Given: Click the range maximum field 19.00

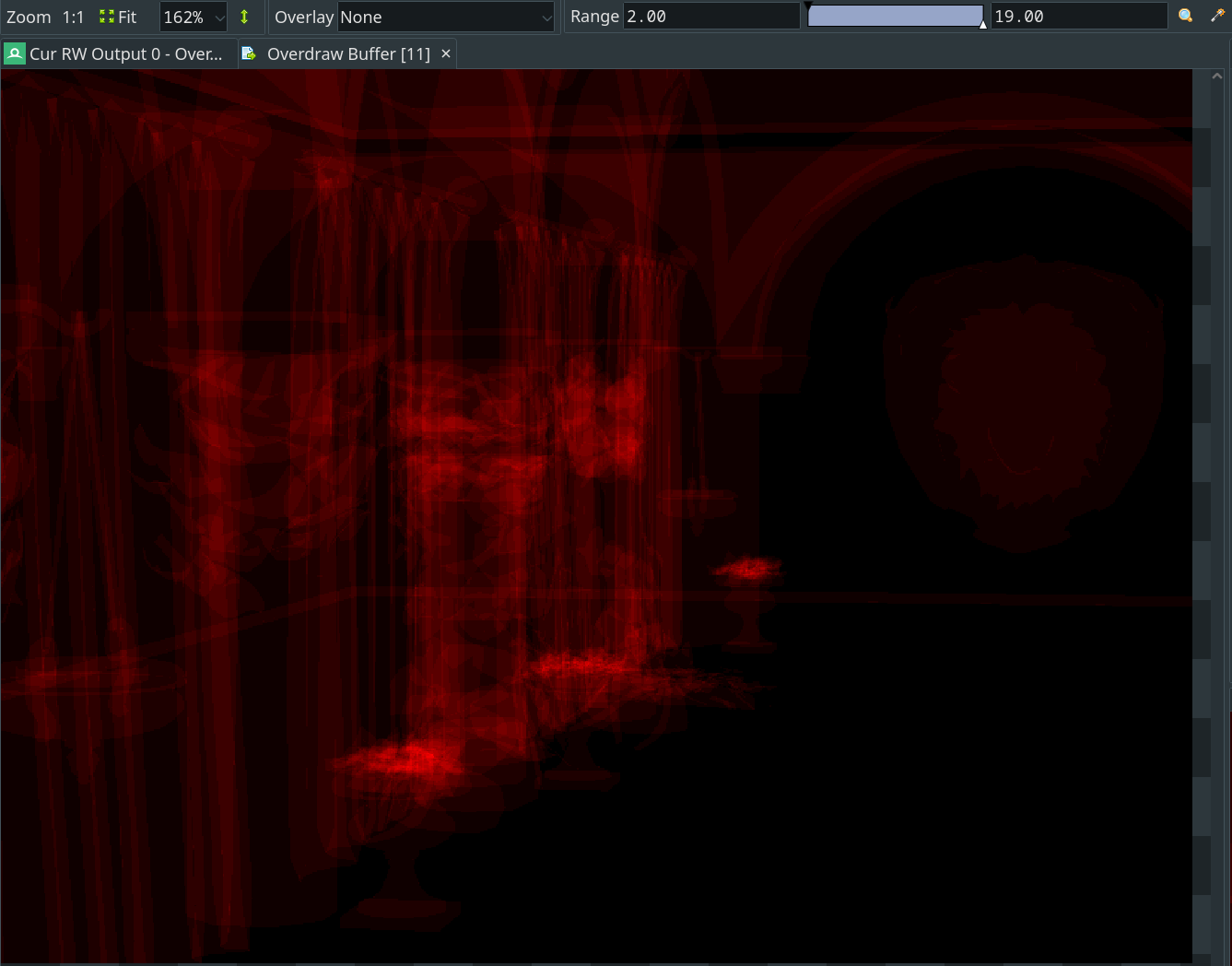Looking at the screenshot, I should coord(1077,17).
